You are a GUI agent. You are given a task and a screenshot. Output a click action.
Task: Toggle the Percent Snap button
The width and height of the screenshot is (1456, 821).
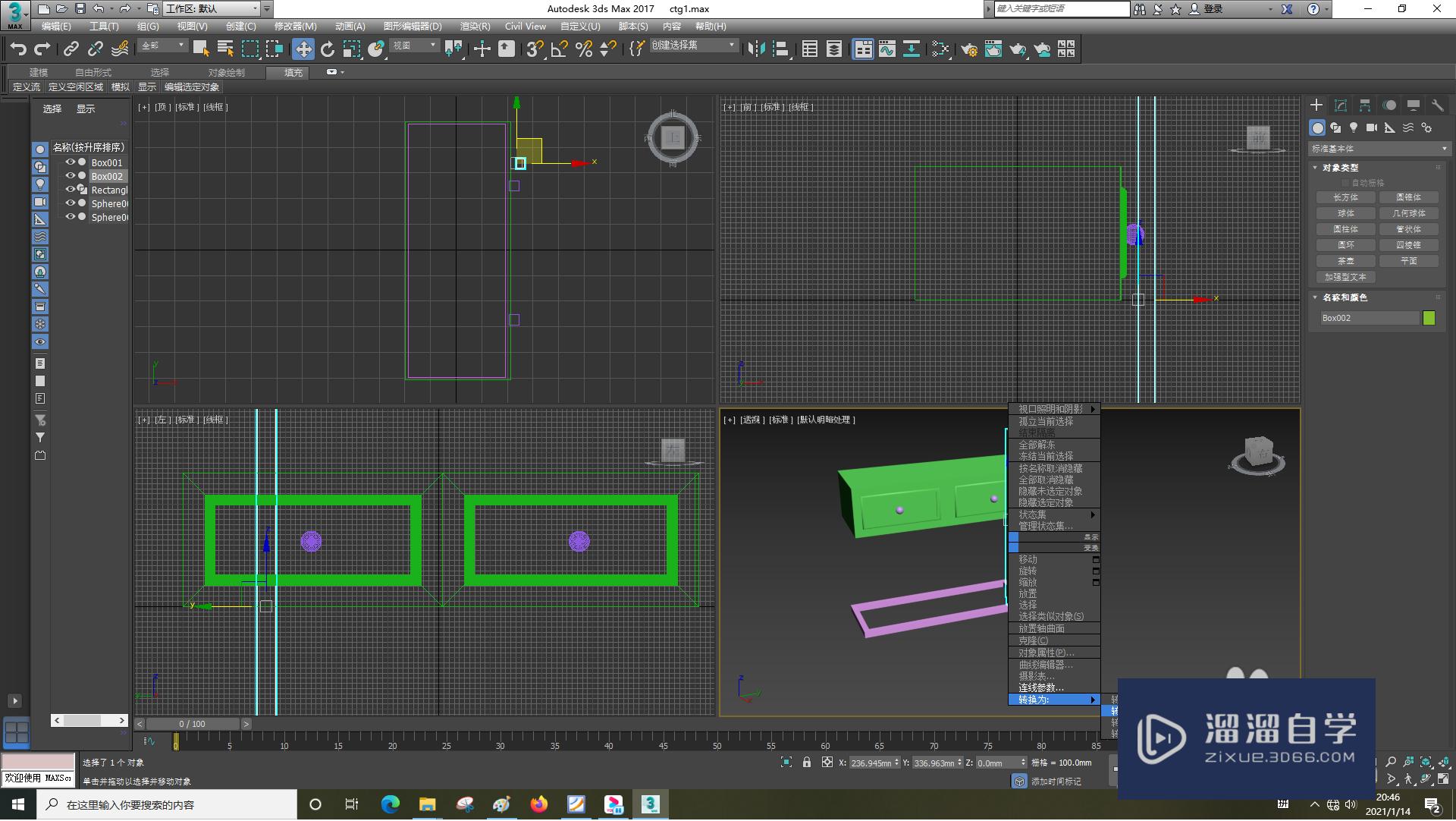click(x=584, y=49)
